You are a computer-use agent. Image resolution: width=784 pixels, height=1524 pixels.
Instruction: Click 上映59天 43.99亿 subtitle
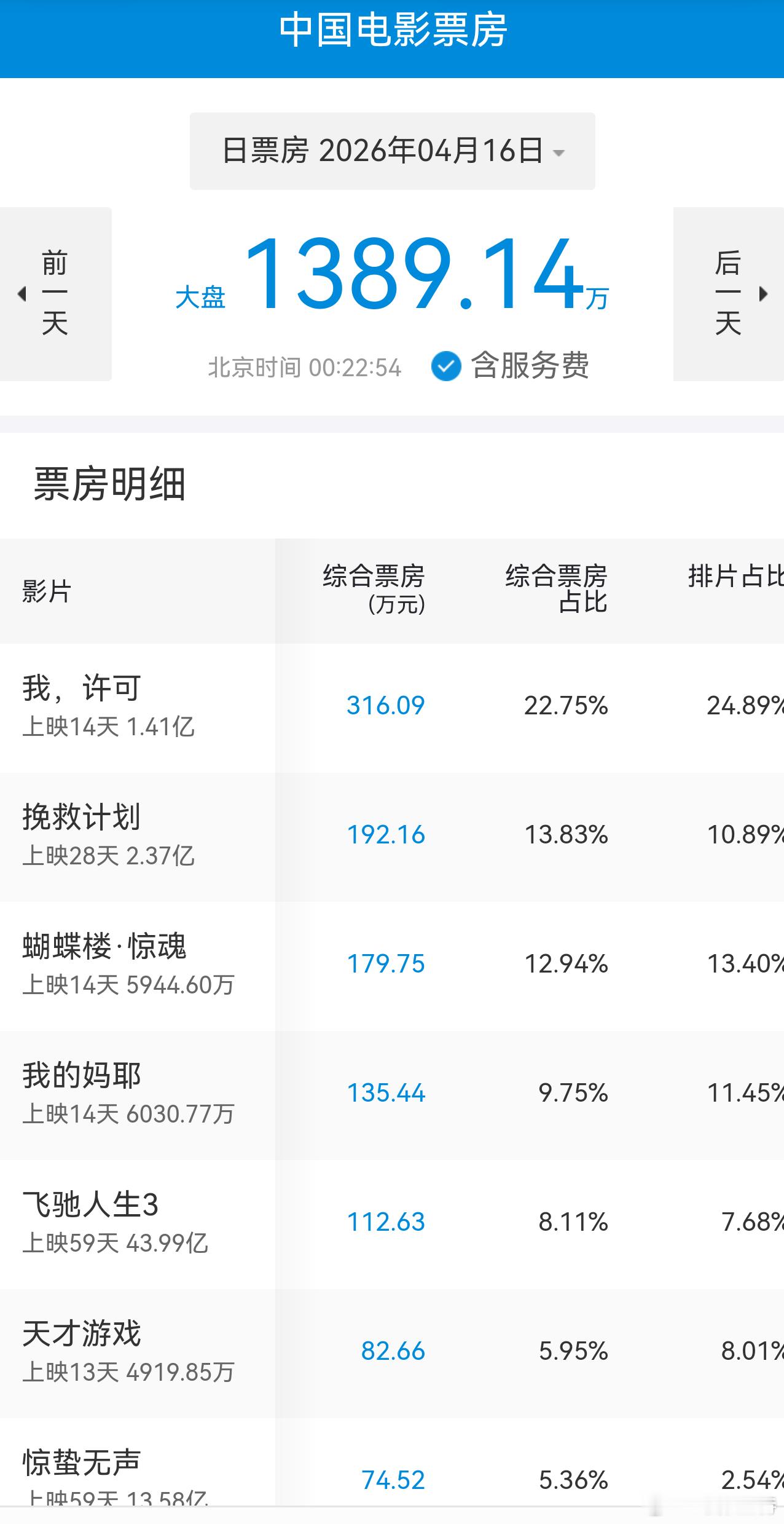116,1244
